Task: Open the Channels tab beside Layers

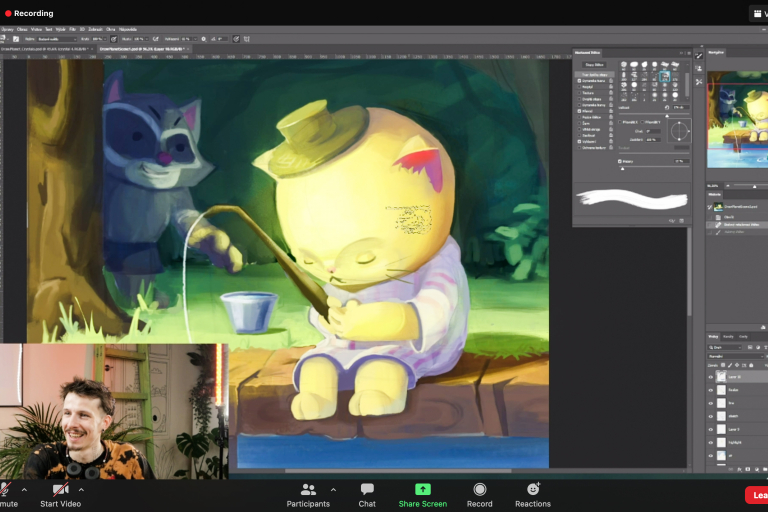Action: pos(728,336)
